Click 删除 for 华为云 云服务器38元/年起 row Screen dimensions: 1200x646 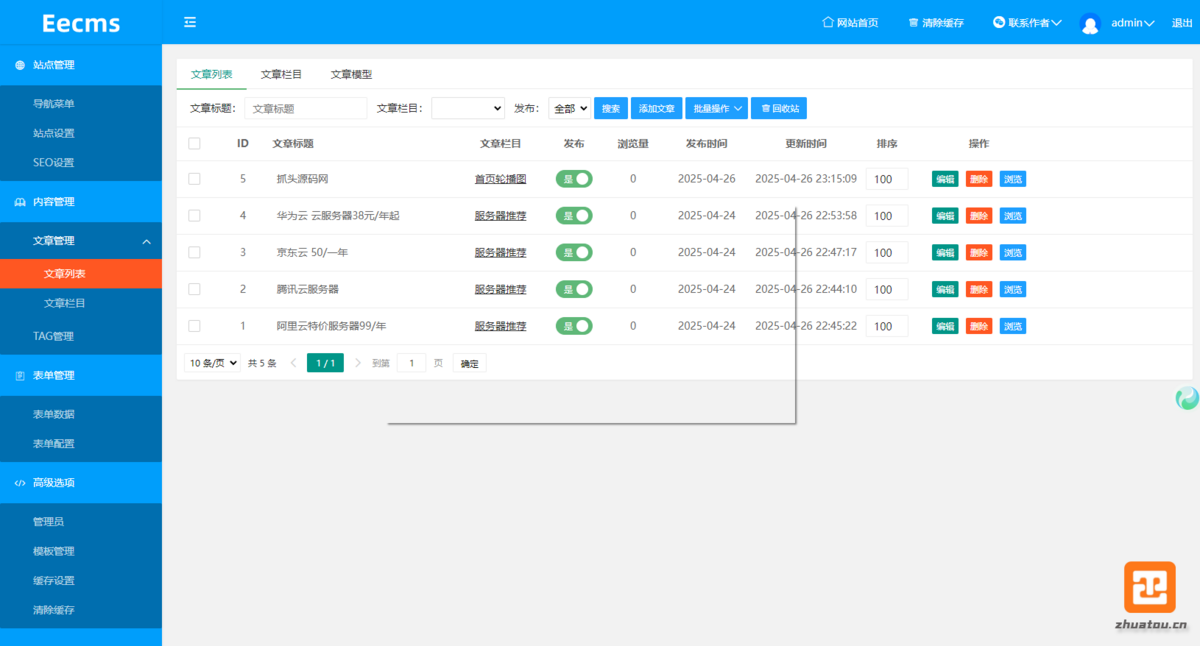979,216
